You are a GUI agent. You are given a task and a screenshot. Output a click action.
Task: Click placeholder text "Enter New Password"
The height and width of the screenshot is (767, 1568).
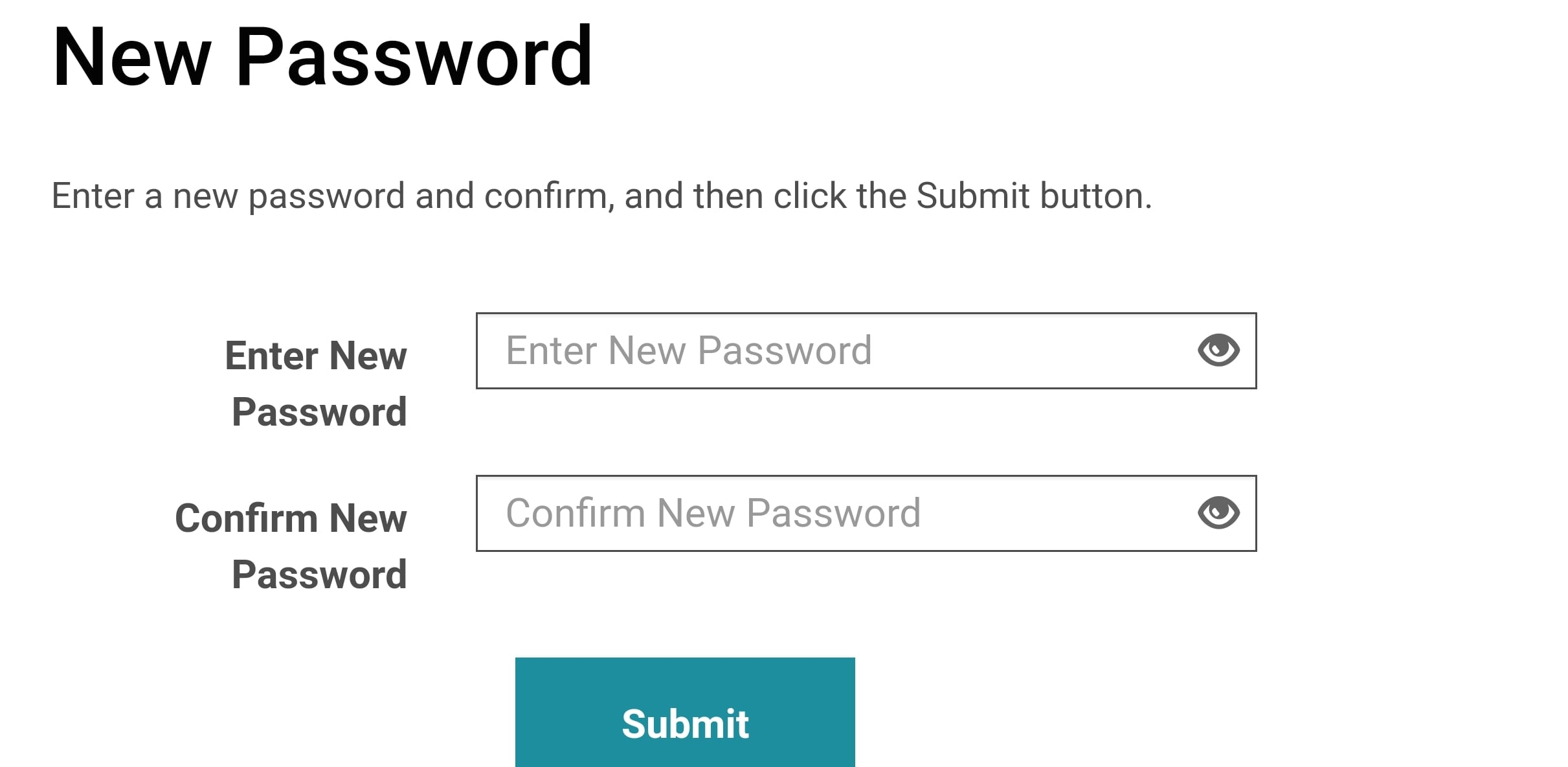click(689, 350)
